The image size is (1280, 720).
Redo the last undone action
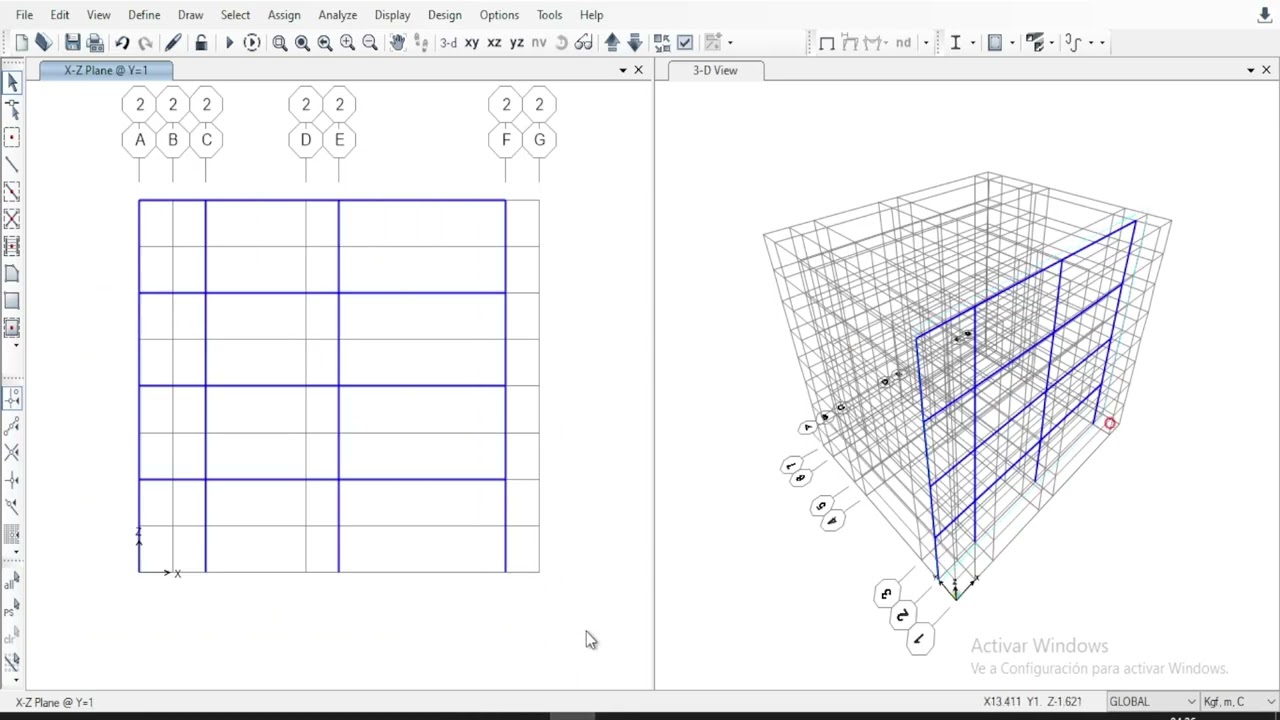145,42
